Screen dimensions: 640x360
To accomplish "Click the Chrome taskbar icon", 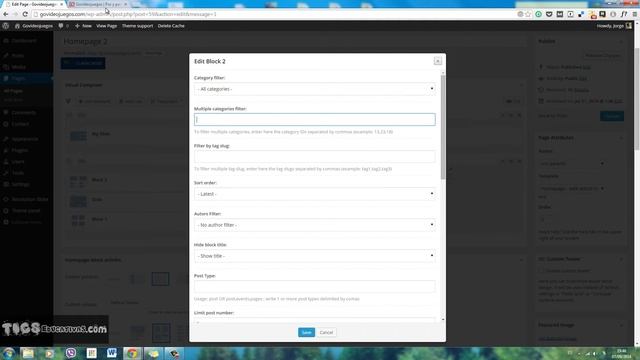I will 132,353.
